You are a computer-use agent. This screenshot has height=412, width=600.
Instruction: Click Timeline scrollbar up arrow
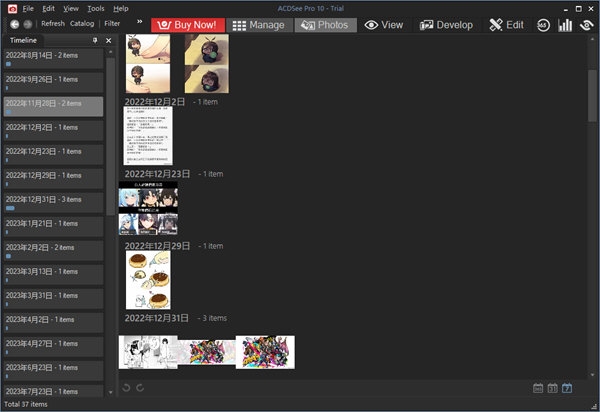[x=111, y=52]
